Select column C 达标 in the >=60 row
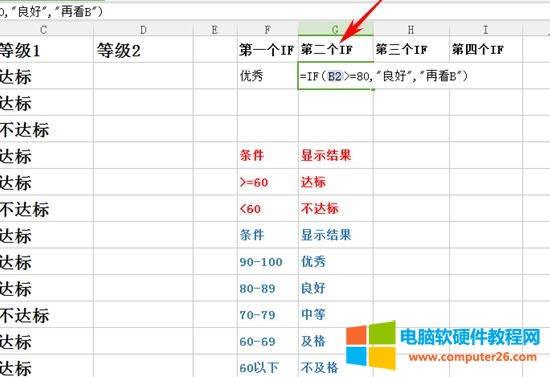 point(47,182)
